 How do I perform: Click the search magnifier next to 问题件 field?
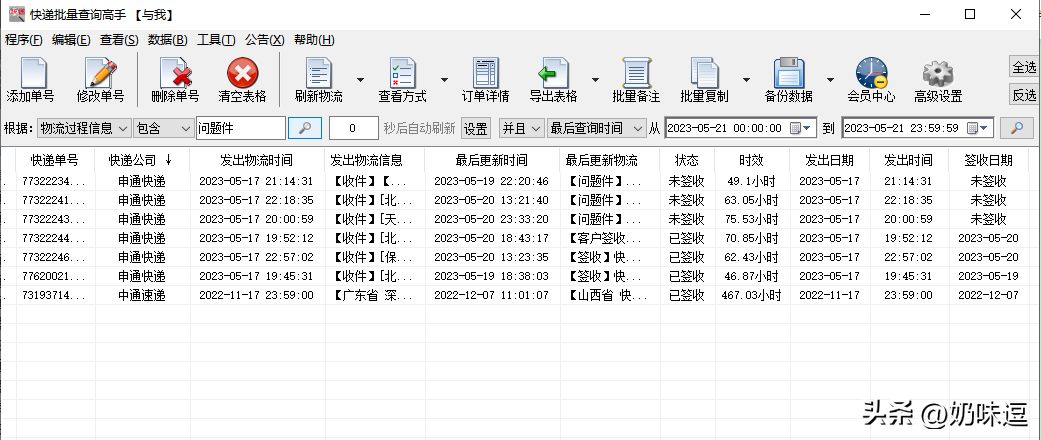(305, 128)
